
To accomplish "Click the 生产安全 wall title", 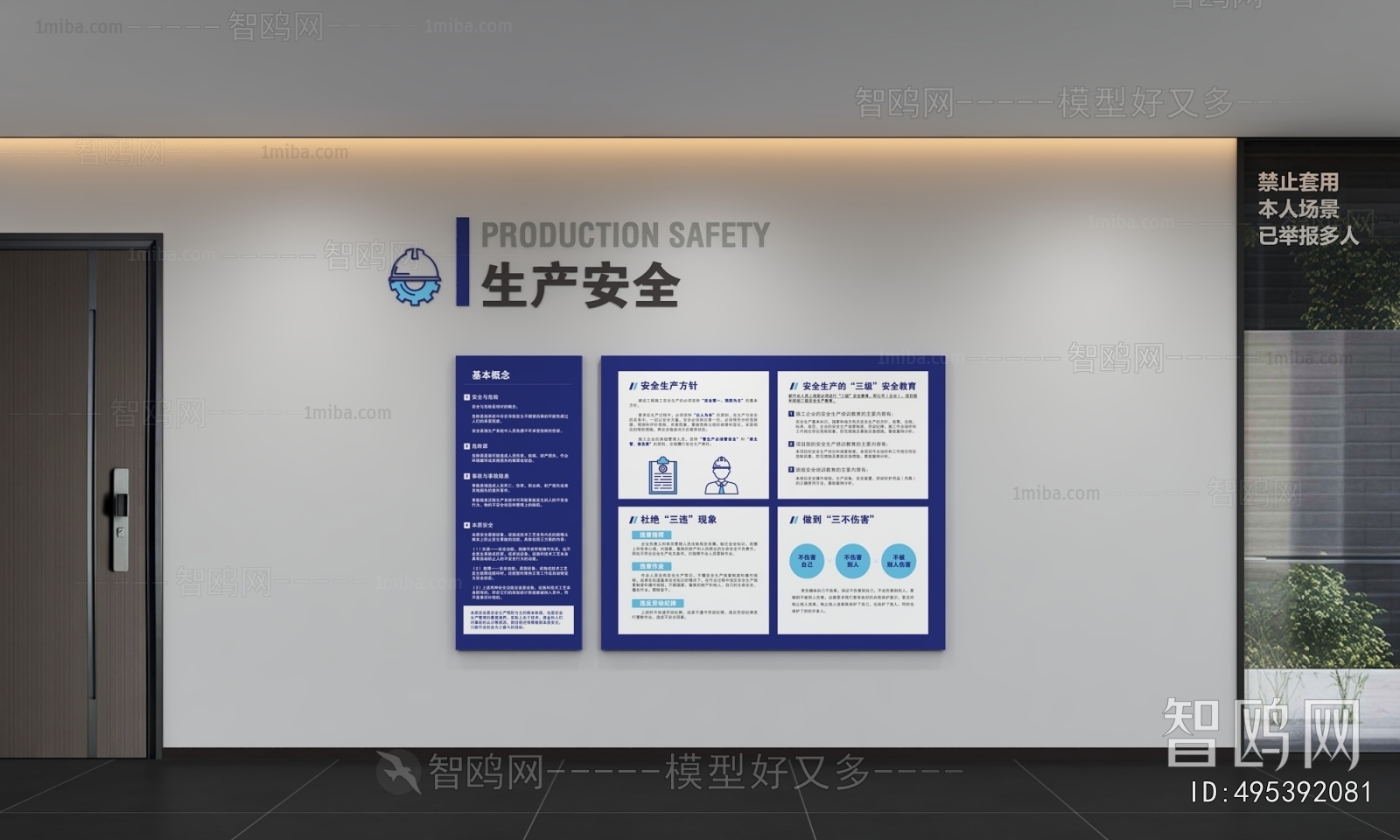I will pos(580,284).
